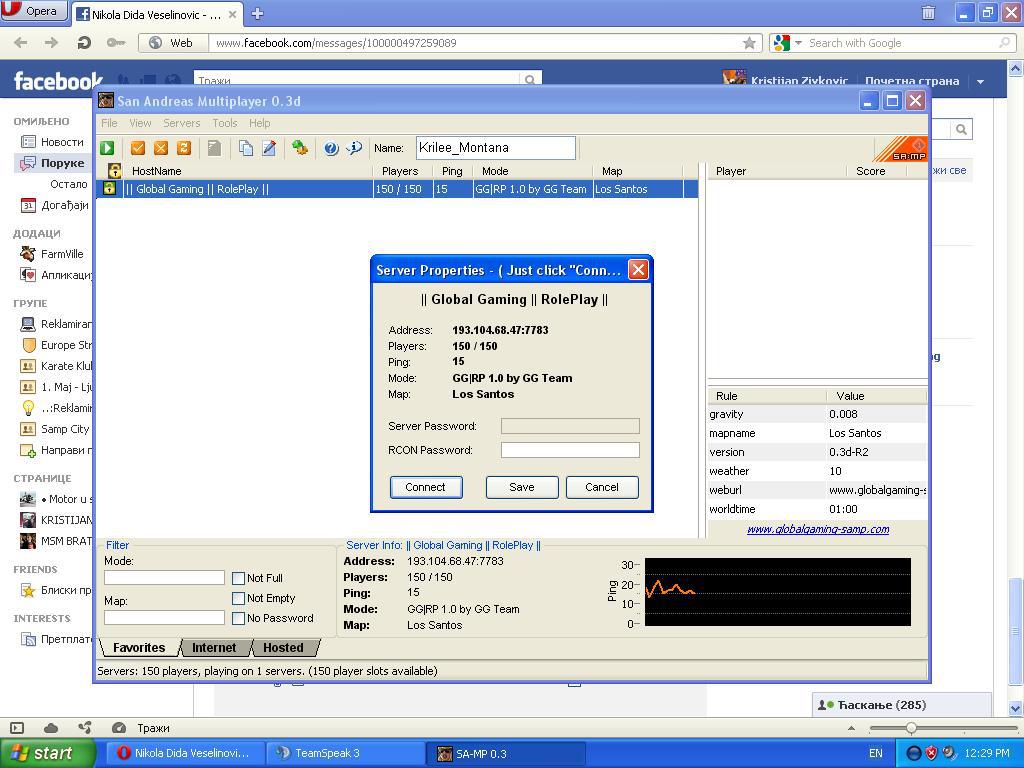Image resolution: width=1024 pixels, height=768 pixels.
Task: Click the blue help question mark icon
Action: [x=331, y=148]
